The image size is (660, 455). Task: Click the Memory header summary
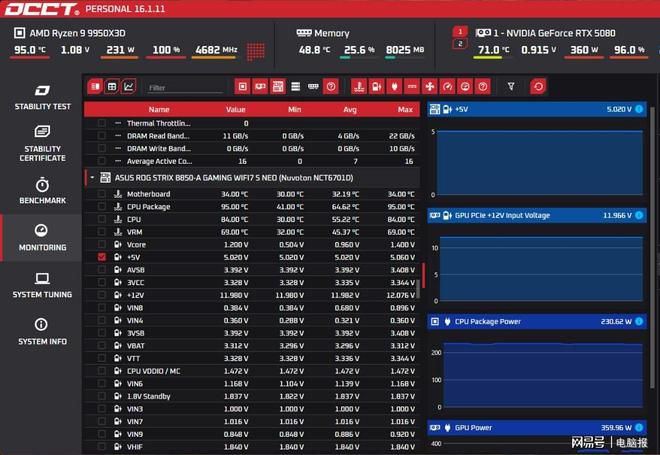pos(323,33)
